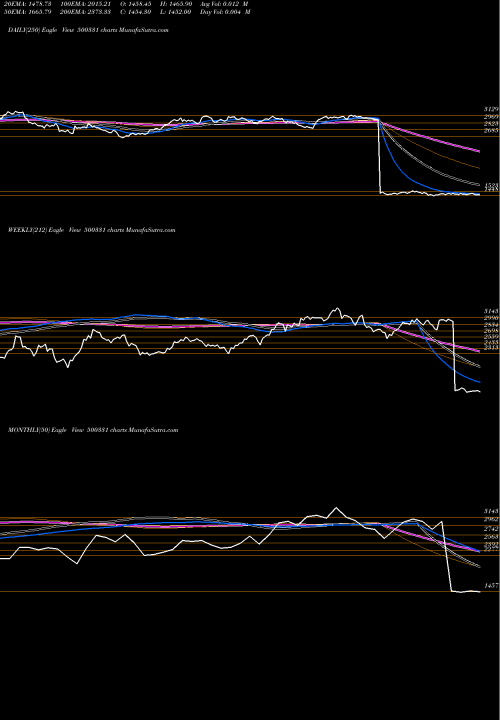
Task: Click the 1457 price label on monthly chart
Action: pos(491,586)
